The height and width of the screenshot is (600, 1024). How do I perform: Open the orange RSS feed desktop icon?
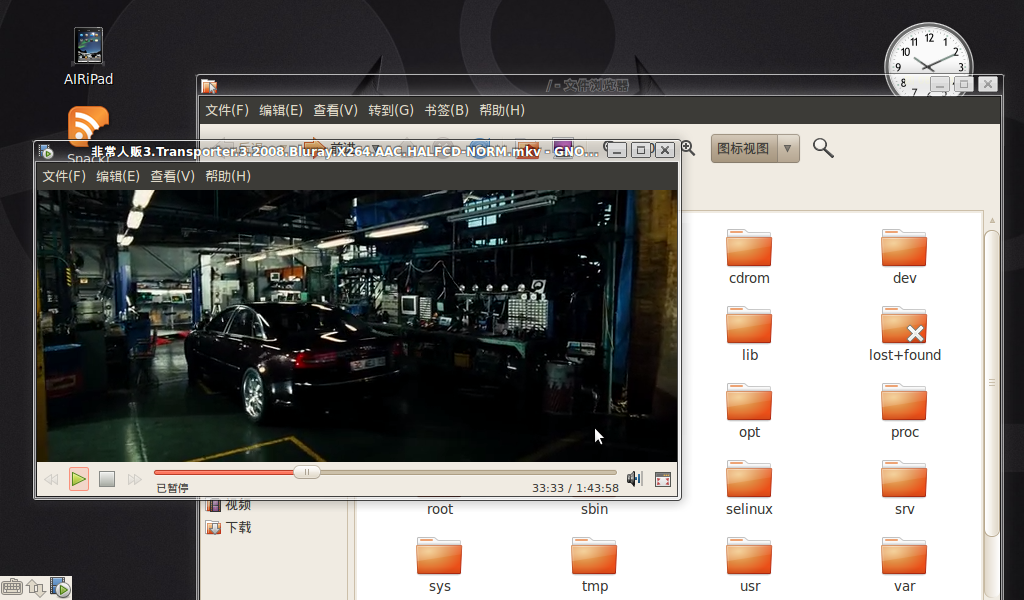tap(88, 125)
